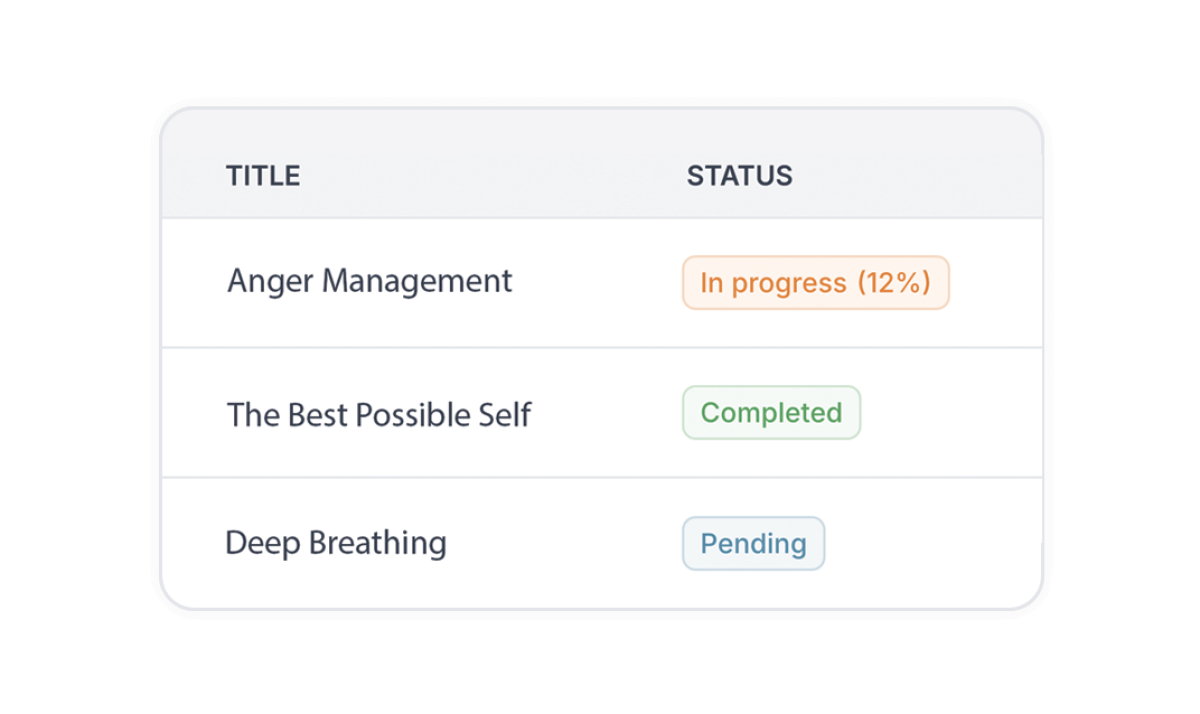
Task: Open the Deep Breathing entry
Action: point(336,544)
